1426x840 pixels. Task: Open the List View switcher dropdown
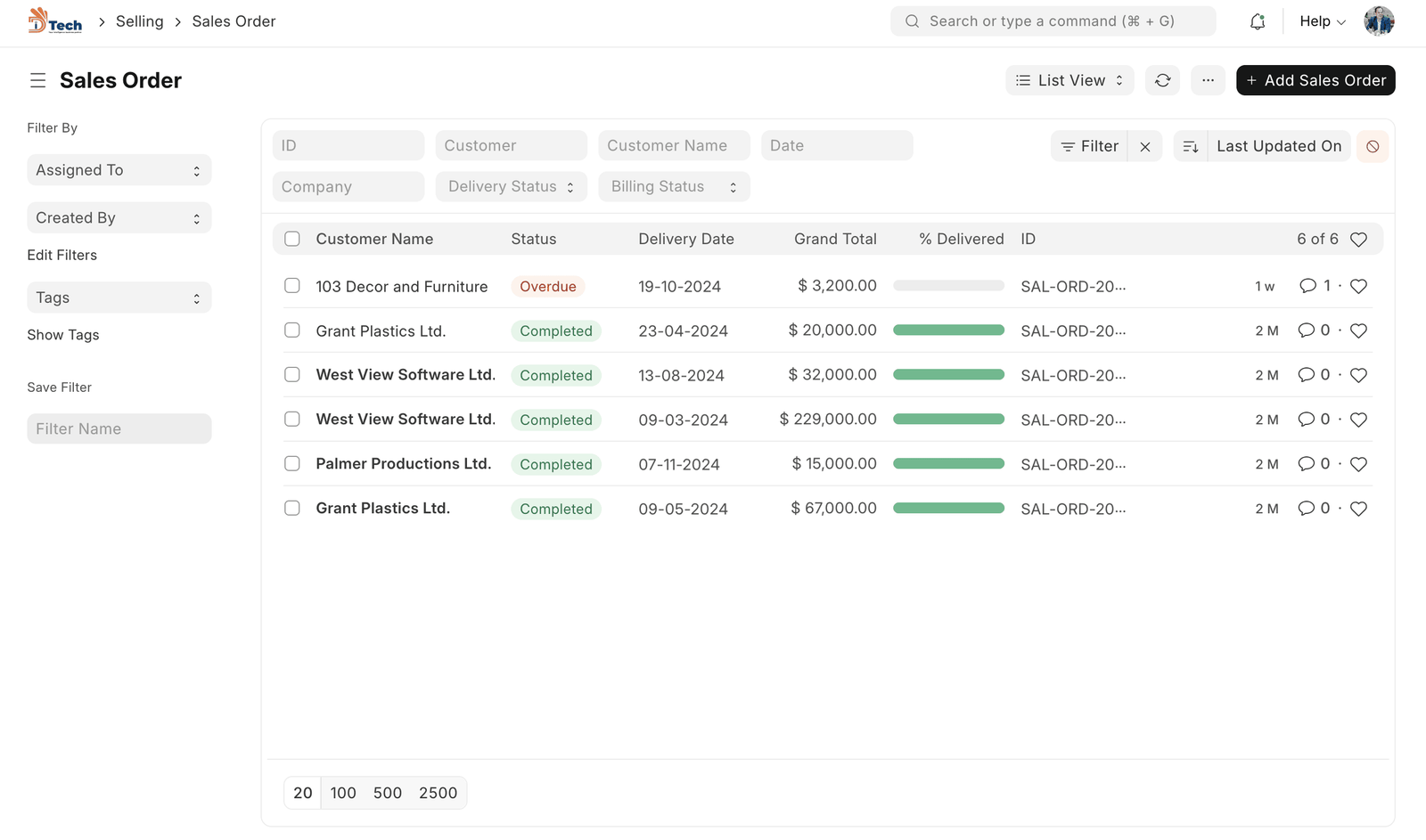pos(1069,80)
